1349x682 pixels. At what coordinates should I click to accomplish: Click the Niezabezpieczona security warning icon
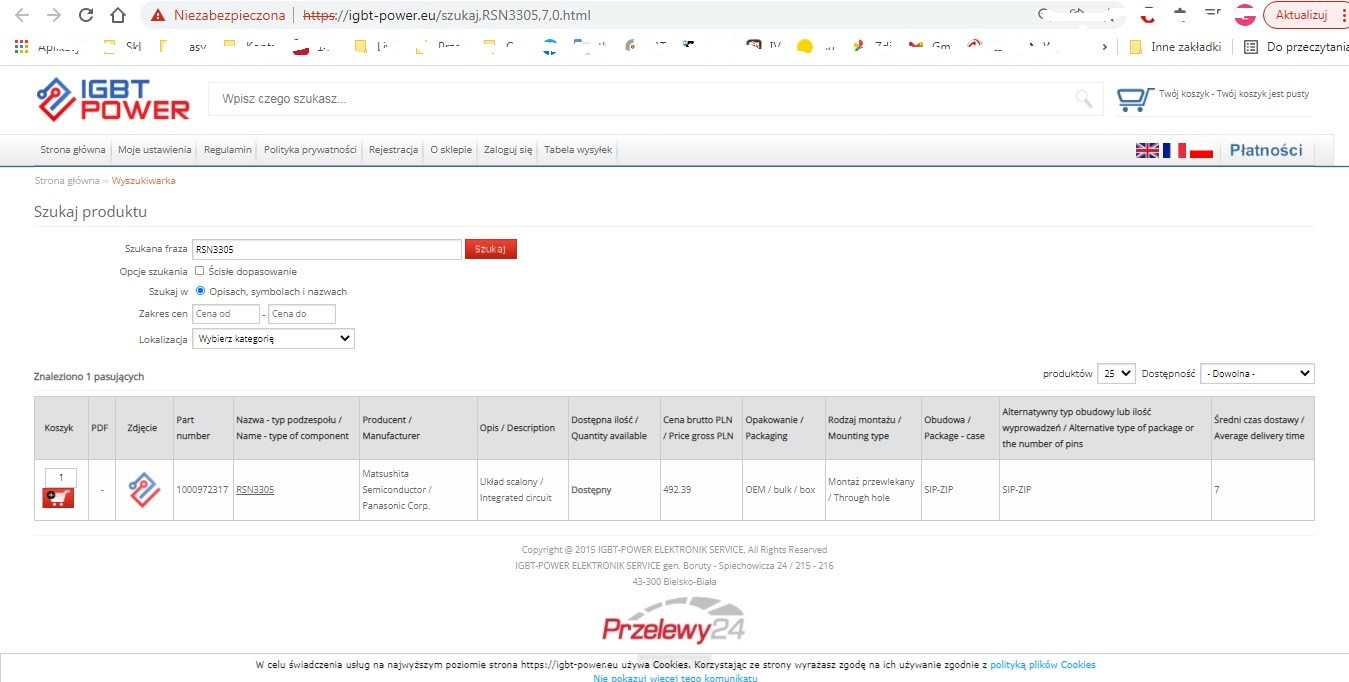[x=158, y=16]
